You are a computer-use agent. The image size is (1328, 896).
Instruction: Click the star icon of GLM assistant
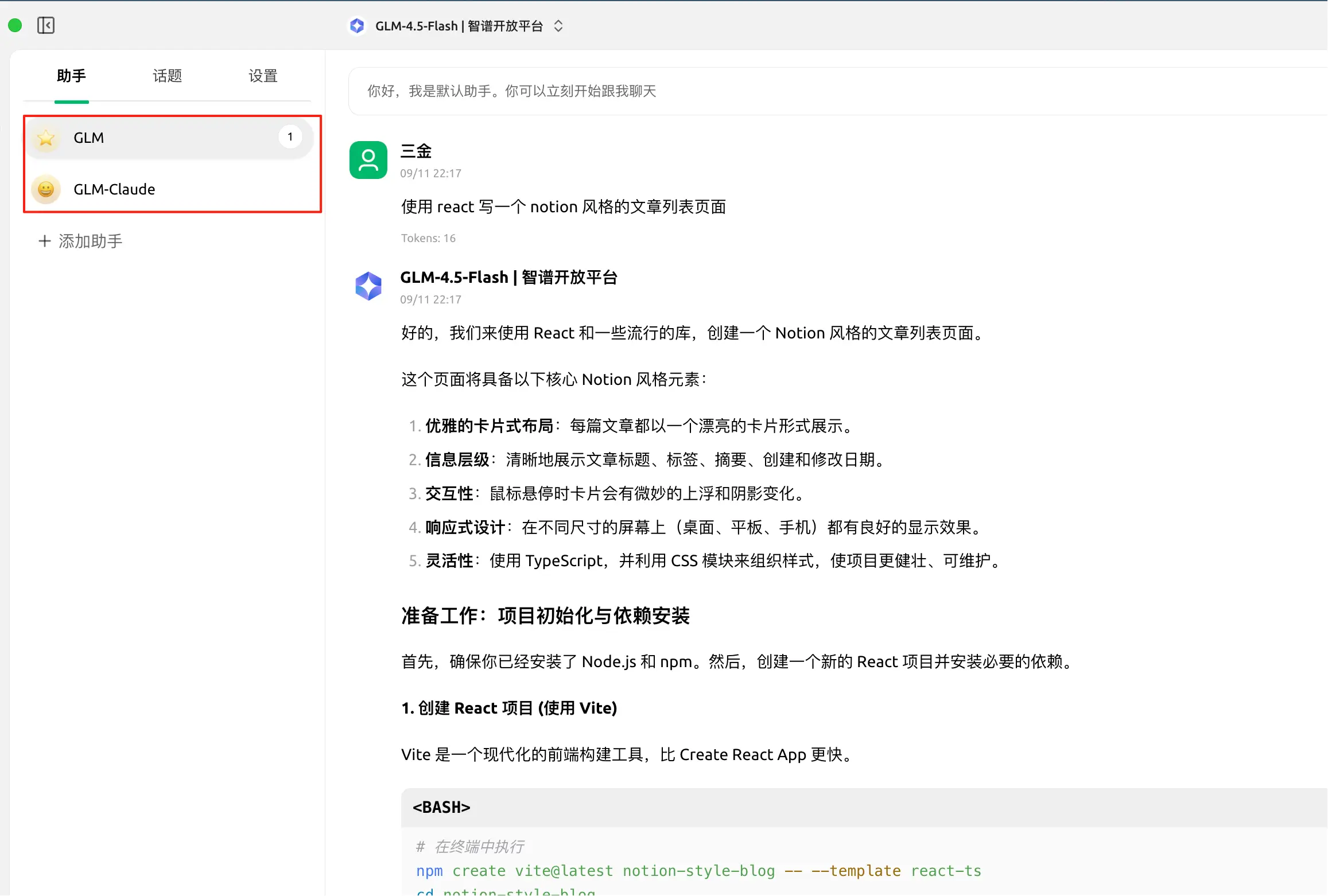(x=46, y=138)
